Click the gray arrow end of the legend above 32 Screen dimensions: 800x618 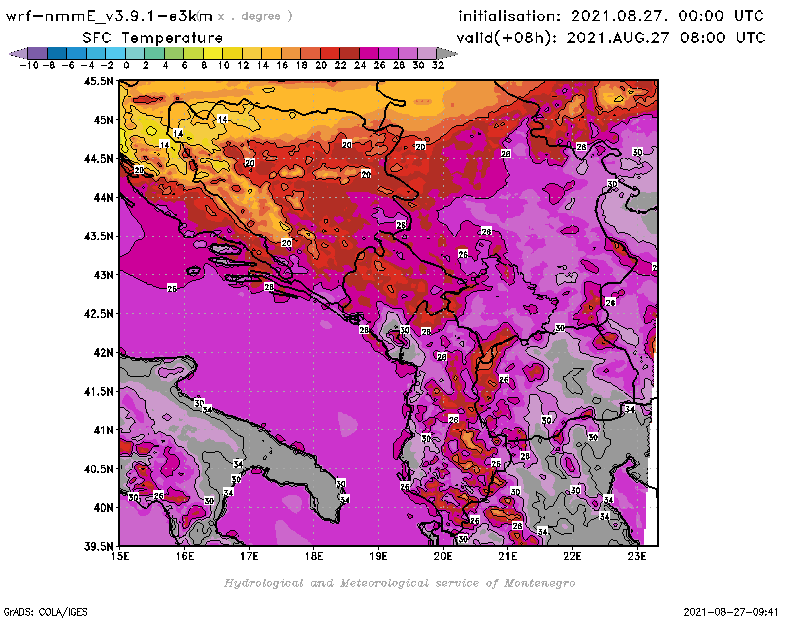(447, 53)
